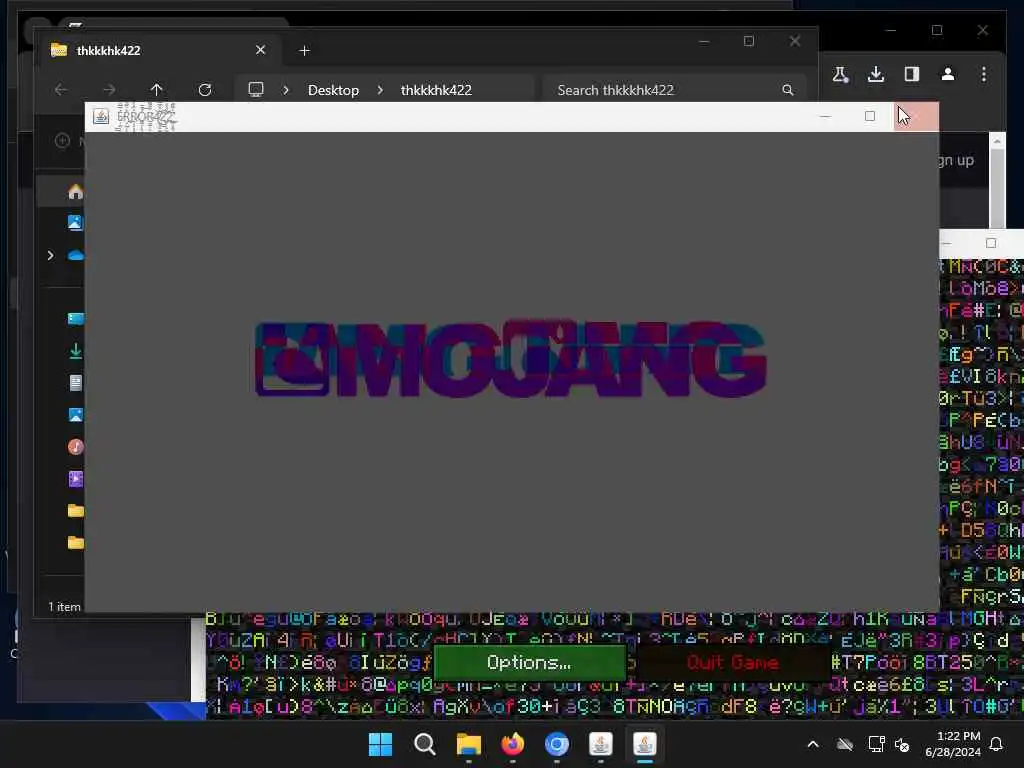Open Desktop folder in Explorer sidebar
This screenshot has height=768, width=1024.
[76, 319]
